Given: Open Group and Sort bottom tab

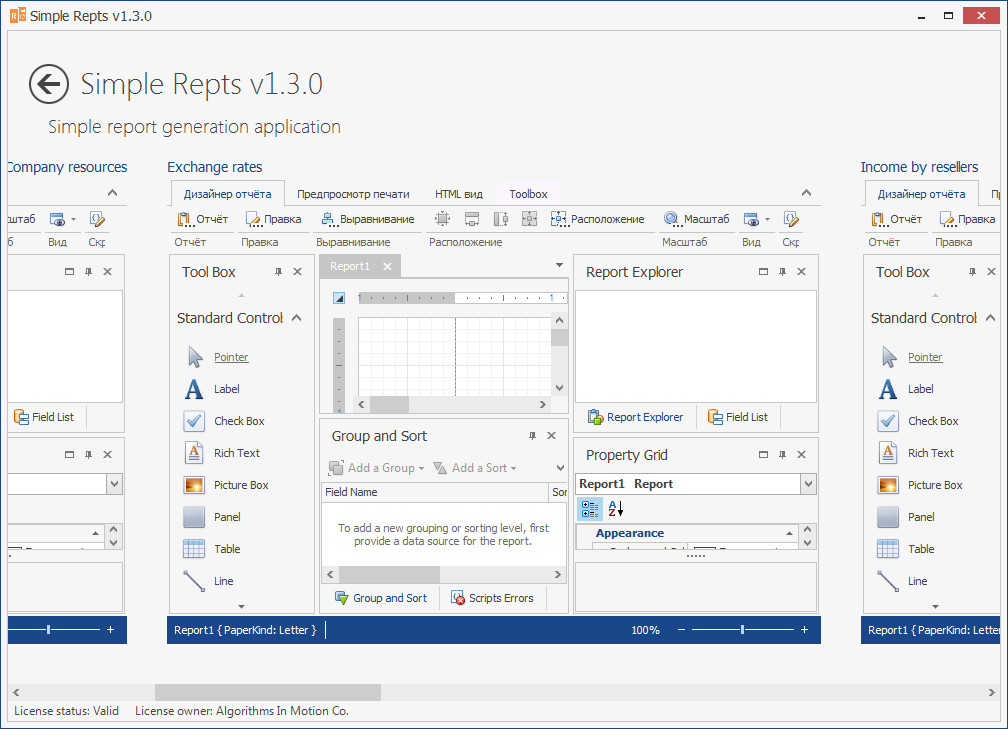Looking at the screenshot, I should [381, 598].
